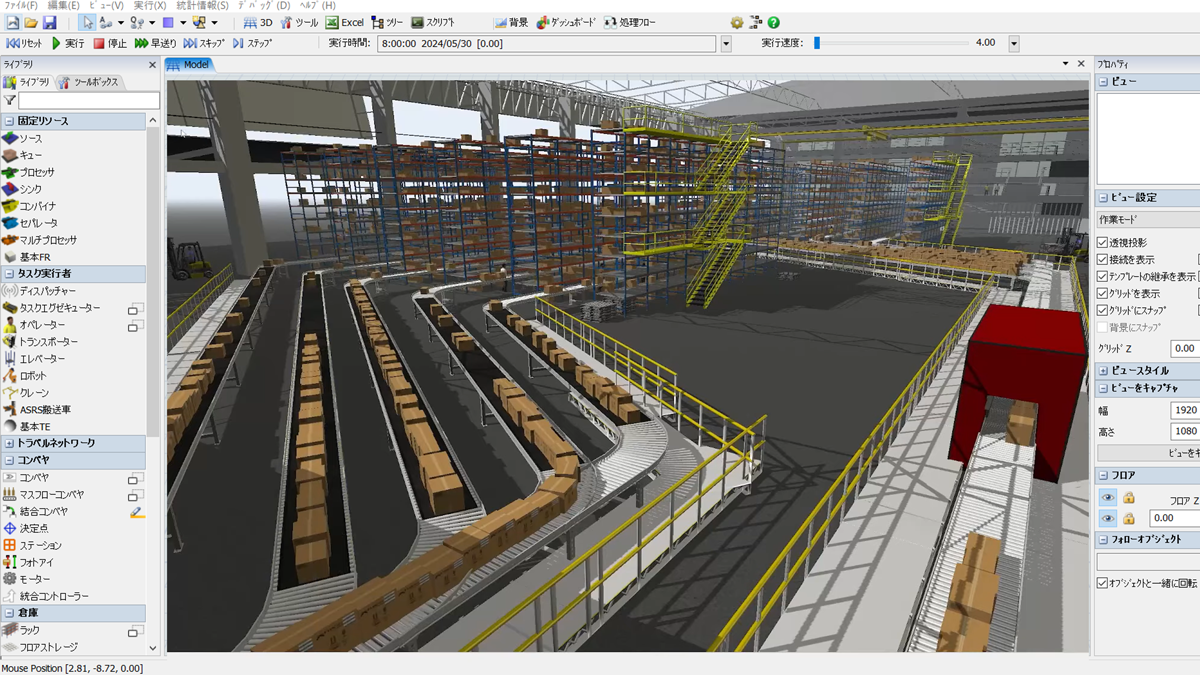1200x675 pixels.
Task: Toggle the first floor's eye visibility icon
Action: click(1108, 498)
